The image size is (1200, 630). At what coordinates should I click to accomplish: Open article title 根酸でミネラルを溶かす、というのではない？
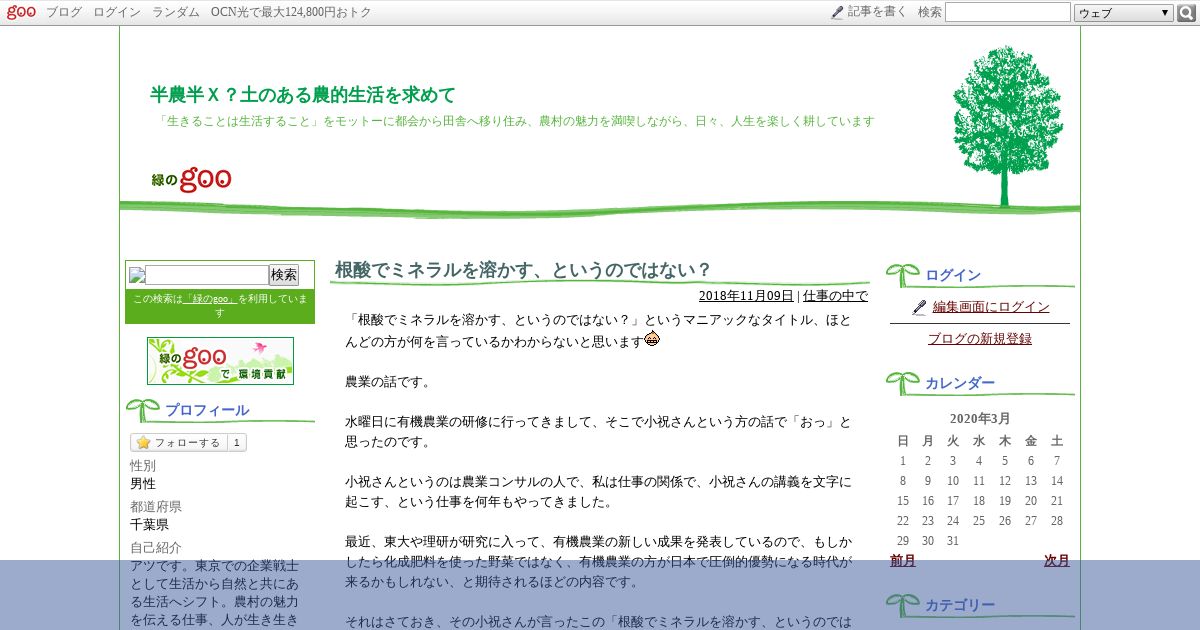[523, 270]
